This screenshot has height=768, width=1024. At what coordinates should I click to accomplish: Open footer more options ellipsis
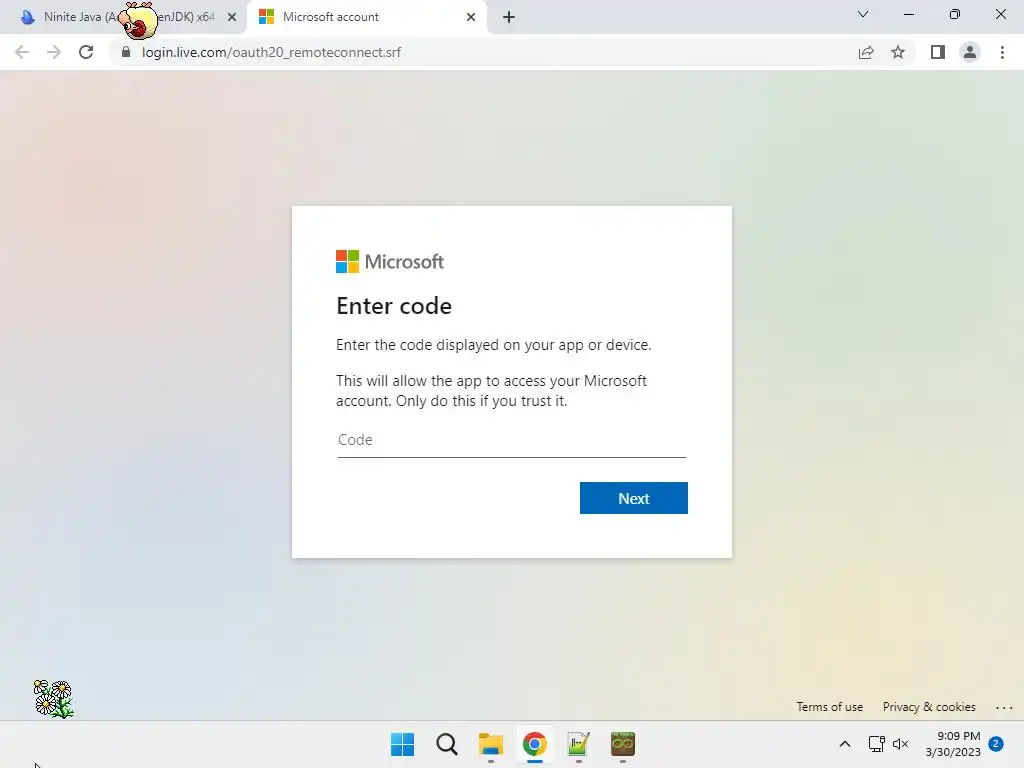pyautogui.click(x=1004, y=707)
